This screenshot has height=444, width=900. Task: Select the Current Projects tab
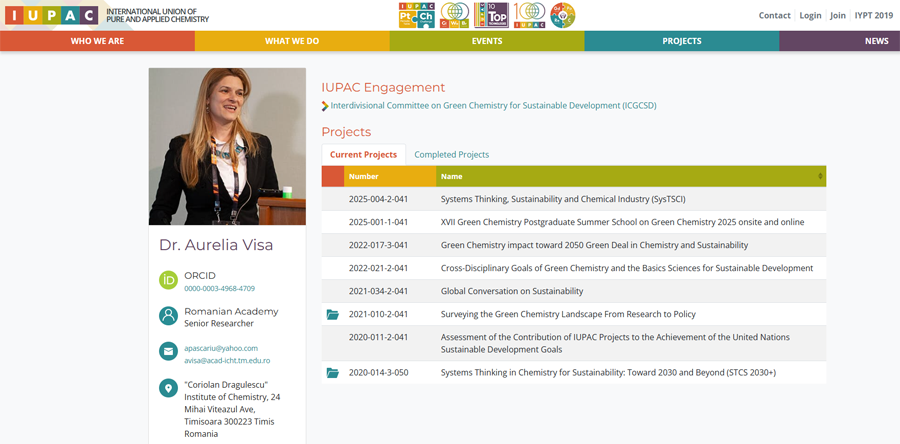pos(363,155)
